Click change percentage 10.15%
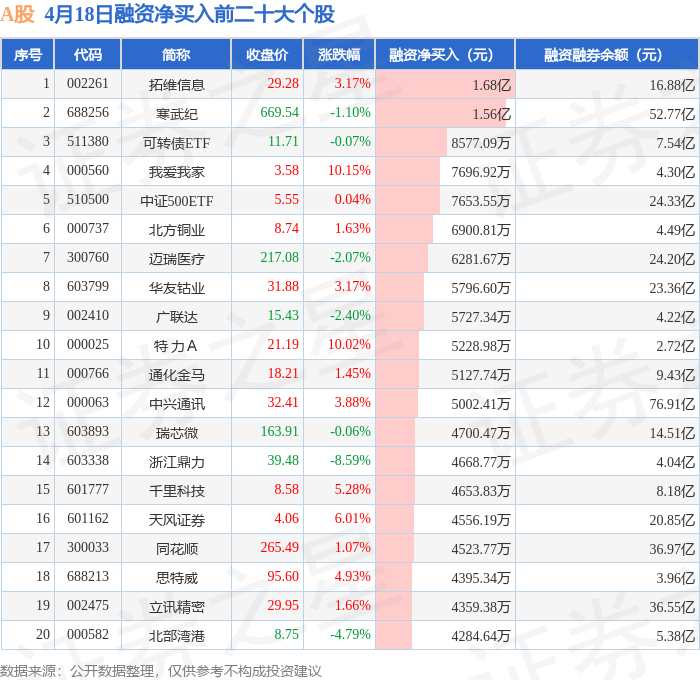 pos(350,170)
